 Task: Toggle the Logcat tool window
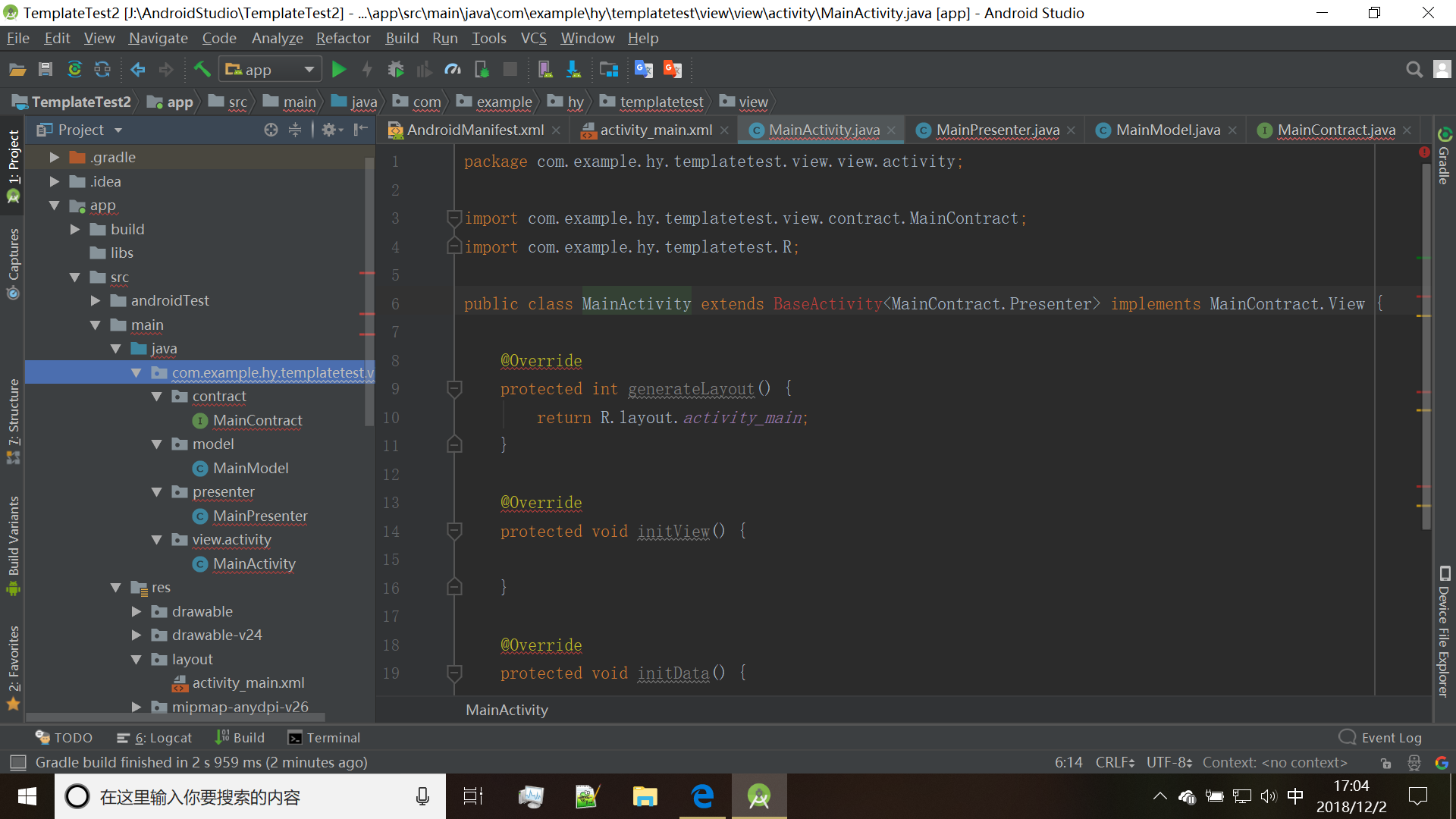(x=155, y=738)
